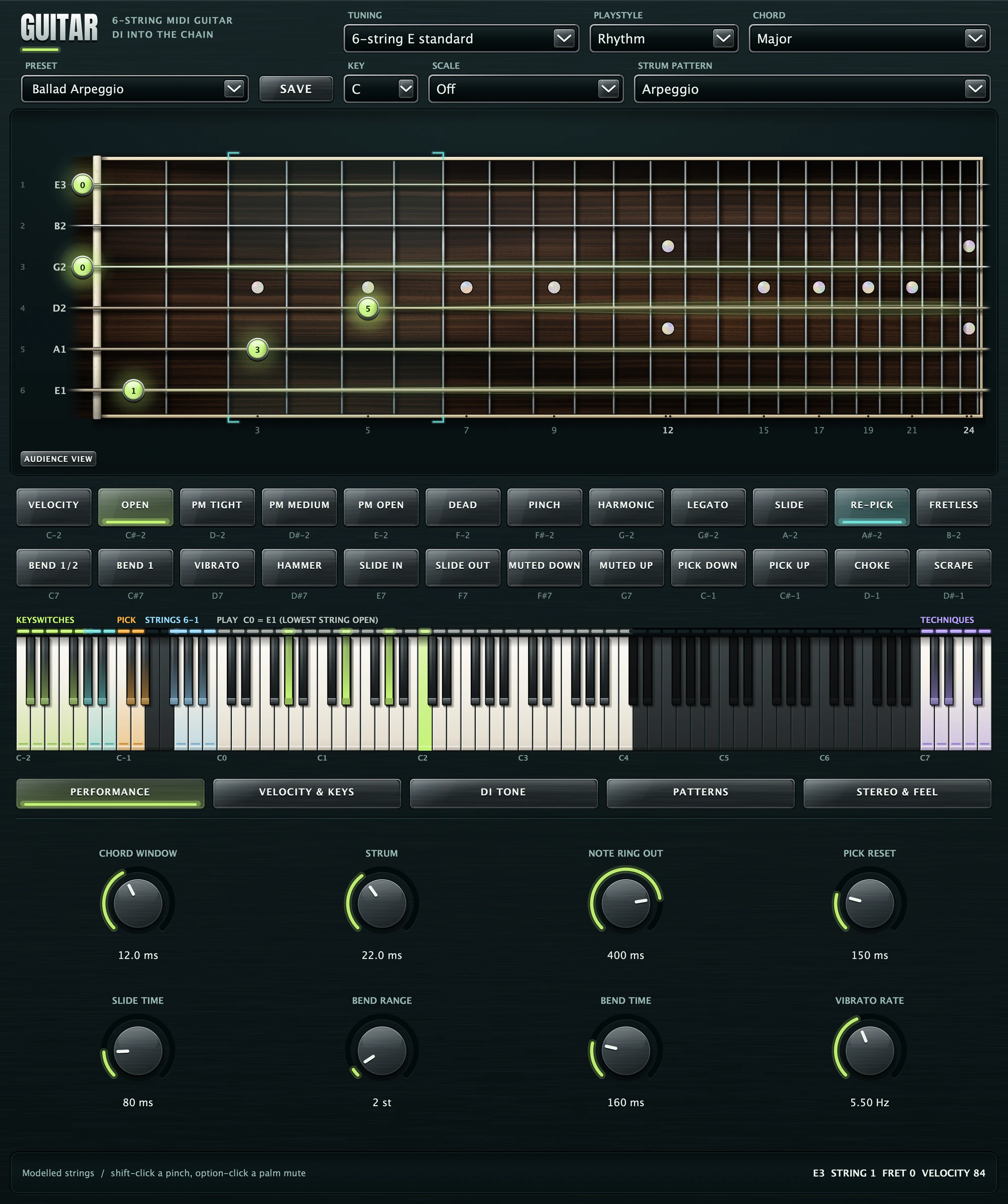
Task: Switch to the STEREO & FEEL tab
Action: [897, 793]
